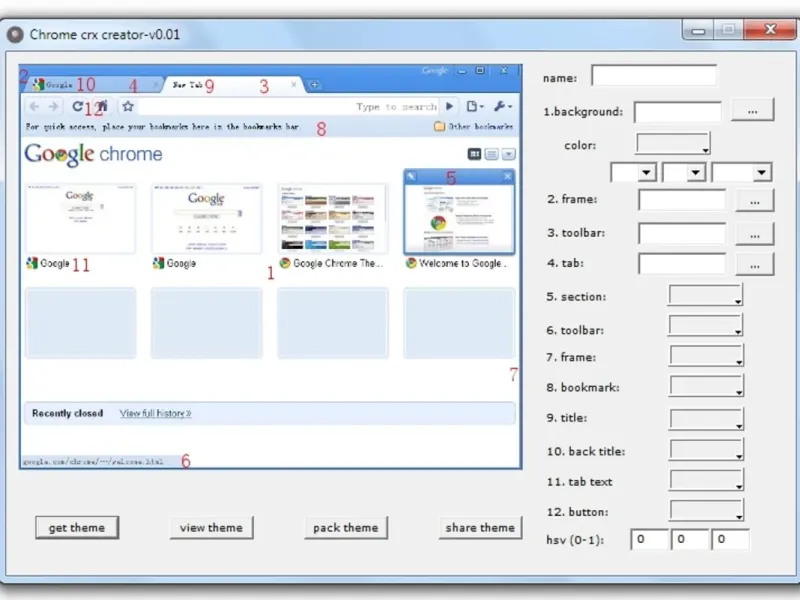
Task: Open the View full history link
Action: click(x=156, y=413)
